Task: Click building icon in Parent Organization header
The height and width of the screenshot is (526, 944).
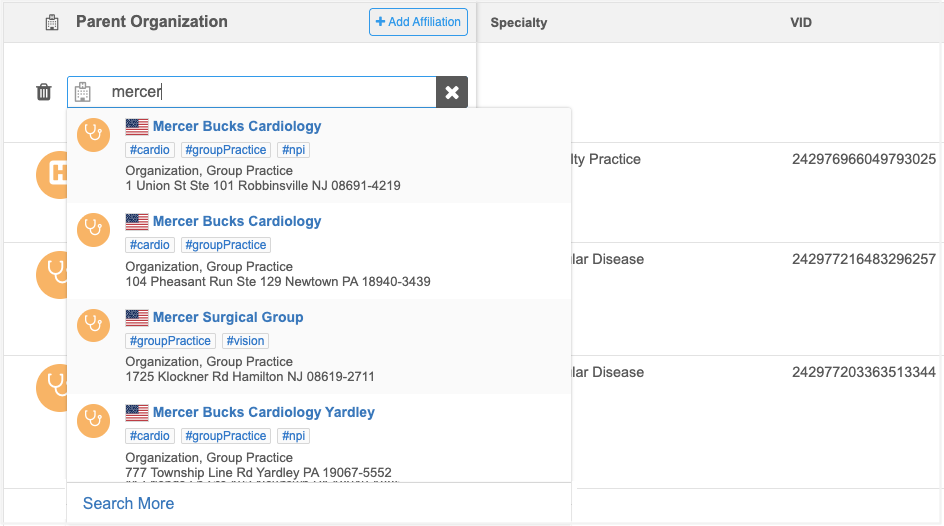Action: click(x=52, y=22)
